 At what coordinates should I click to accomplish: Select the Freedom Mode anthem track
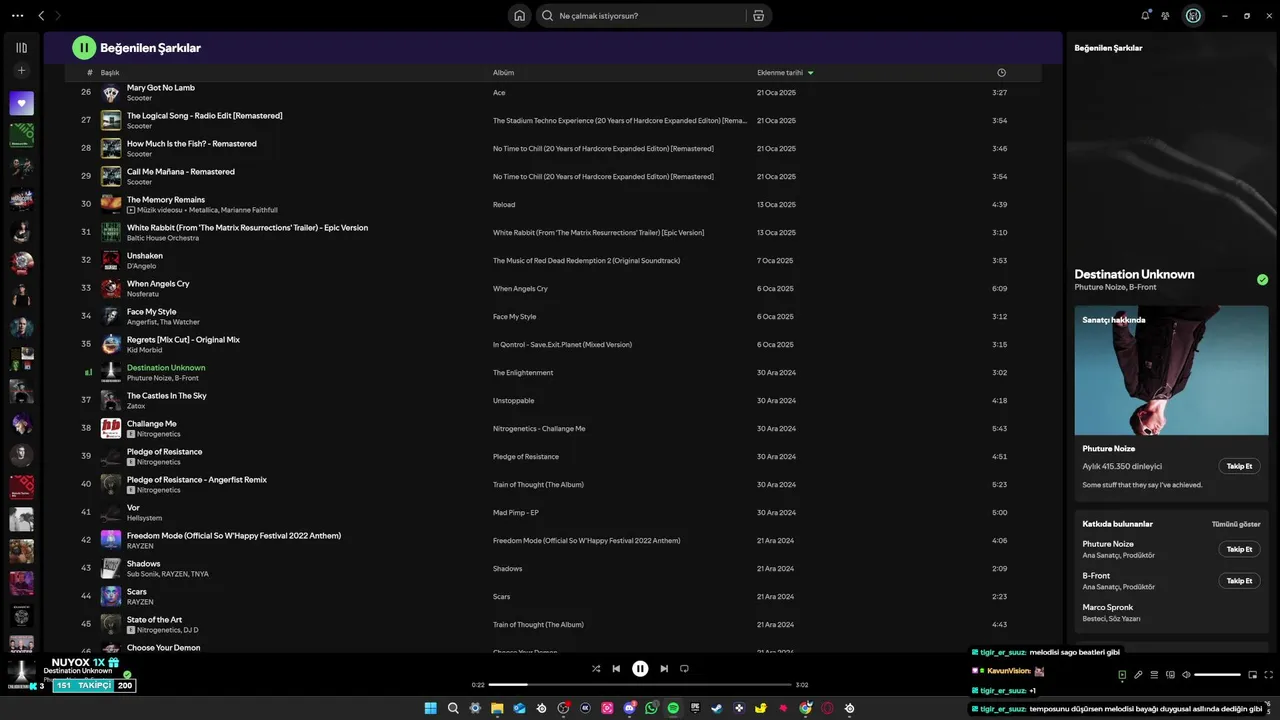(234, 536)
